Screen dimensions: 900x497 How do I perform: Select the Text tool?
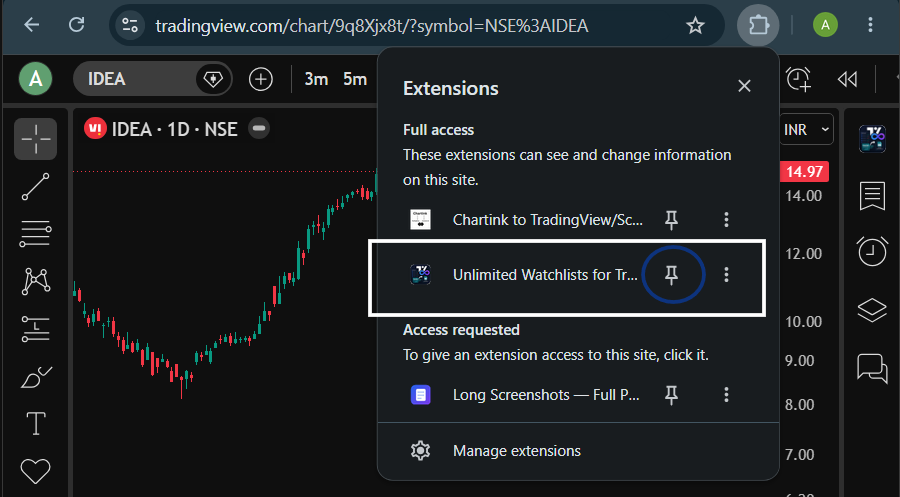(36, 424)
